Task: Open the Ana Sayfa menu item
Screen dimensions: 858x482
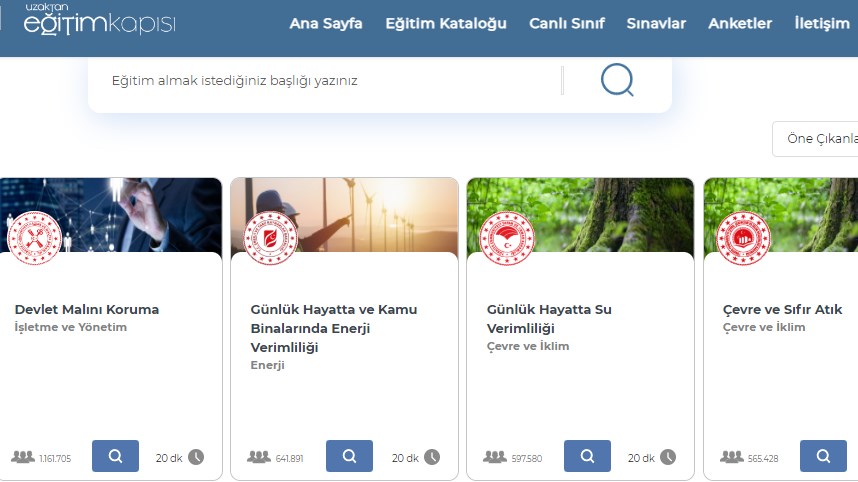Action: [326, 24]
